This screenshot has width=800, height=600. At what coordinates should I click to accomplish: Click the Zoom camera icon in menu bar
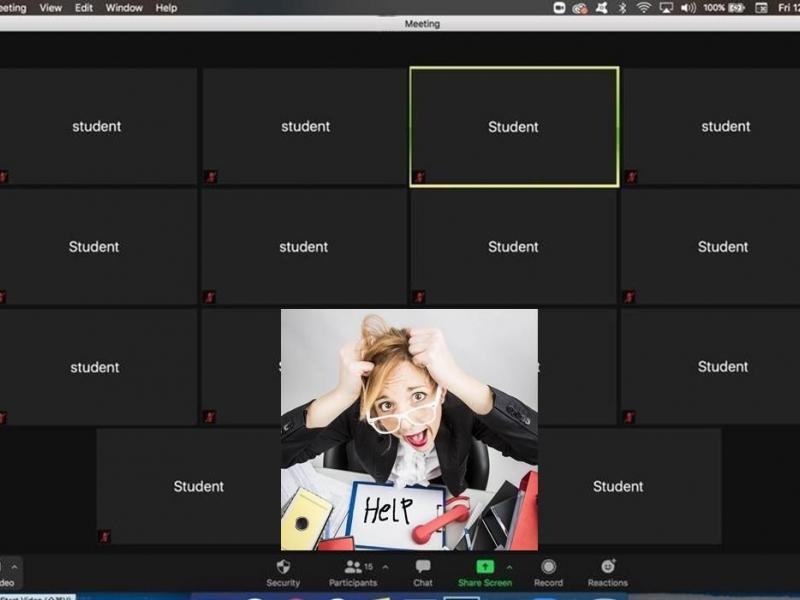[560, 8]
